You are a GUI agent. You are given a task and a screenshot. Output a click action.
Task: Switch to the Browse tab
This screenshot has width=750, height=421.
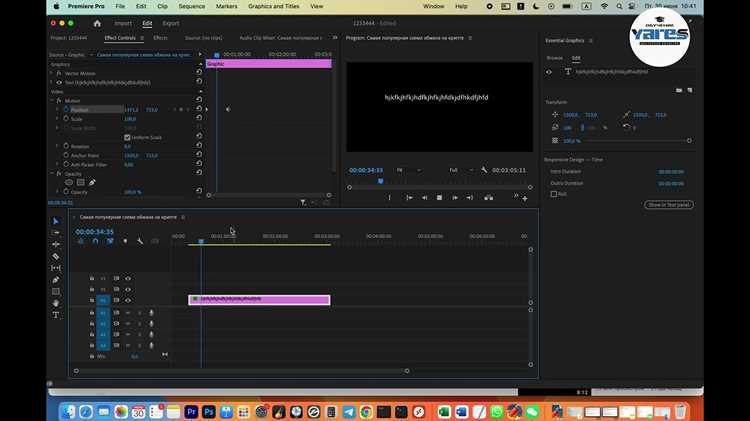pyautogui.click(x=555, y=58)
